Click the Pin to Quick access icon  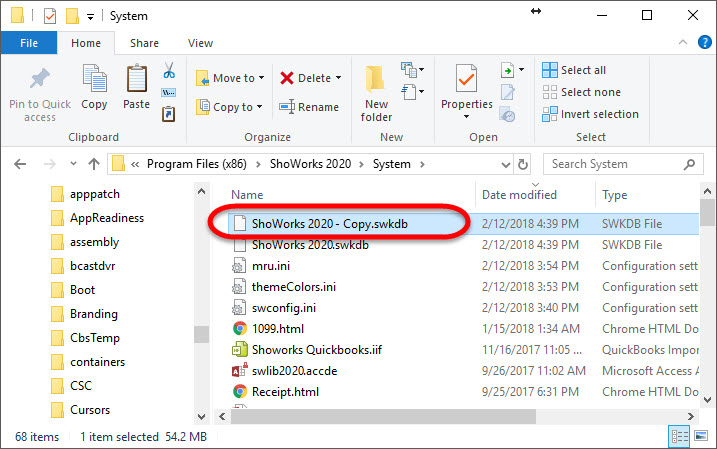pos(40,79)
